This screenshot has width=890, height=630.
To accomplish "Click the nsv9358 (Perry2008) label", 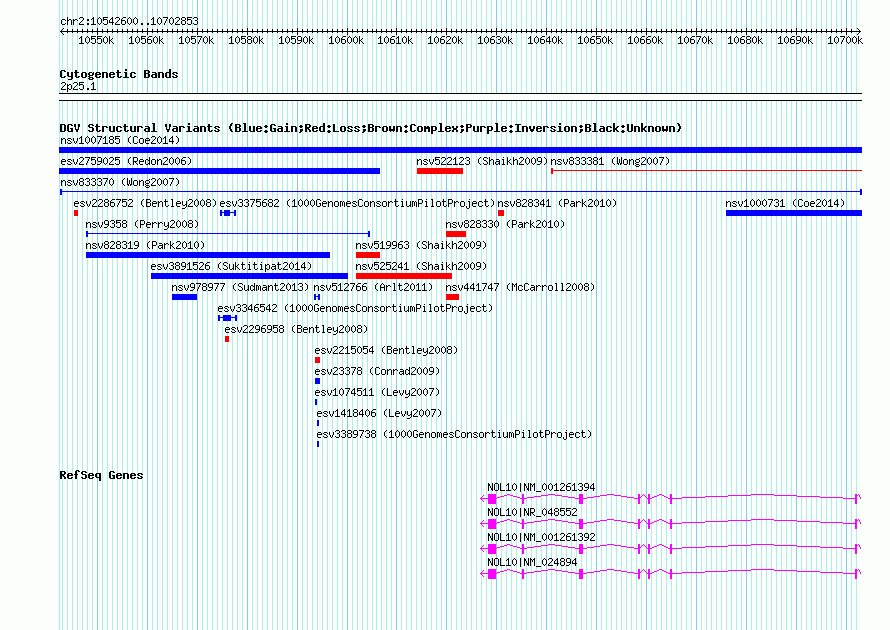I will pyautogui.click(x=142, y=224).
